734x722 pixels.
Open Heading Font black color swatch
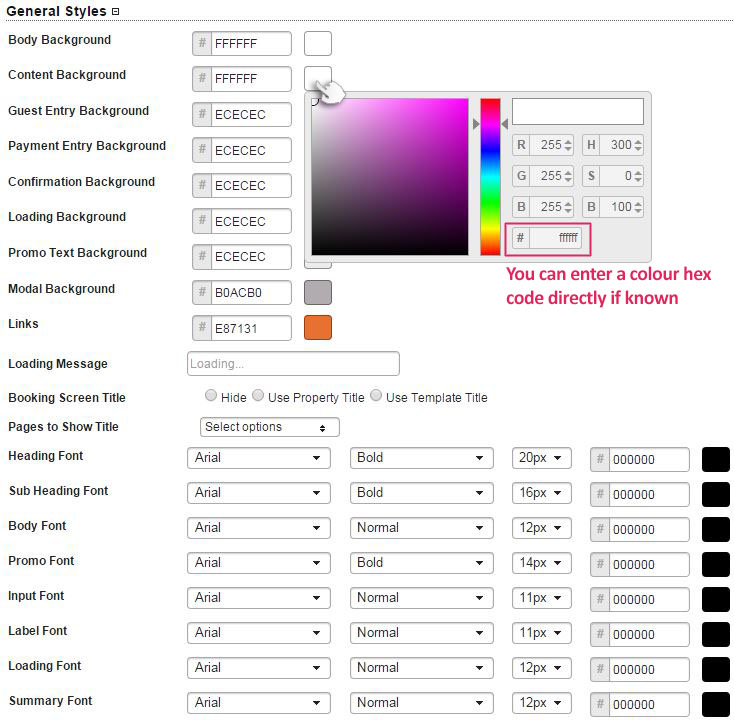click(x=716, y=459)
